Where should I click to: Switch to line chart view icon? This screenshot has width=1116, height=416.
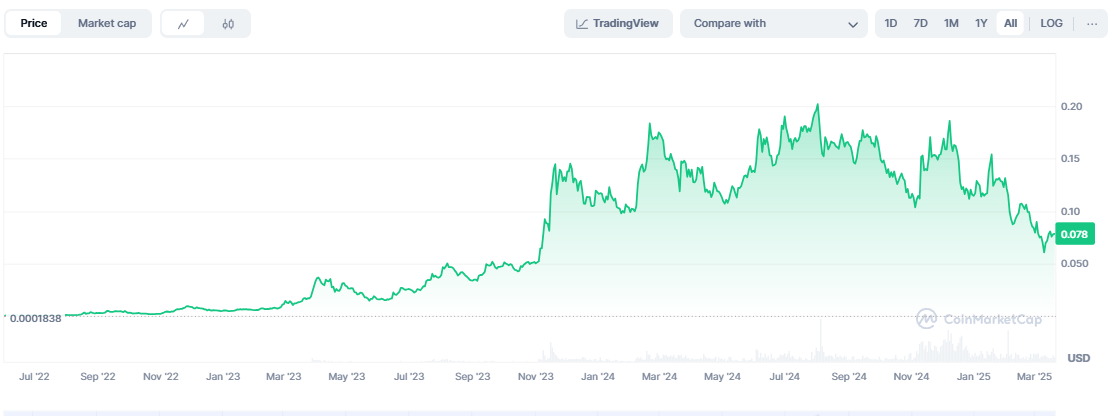tap(183, 23)
